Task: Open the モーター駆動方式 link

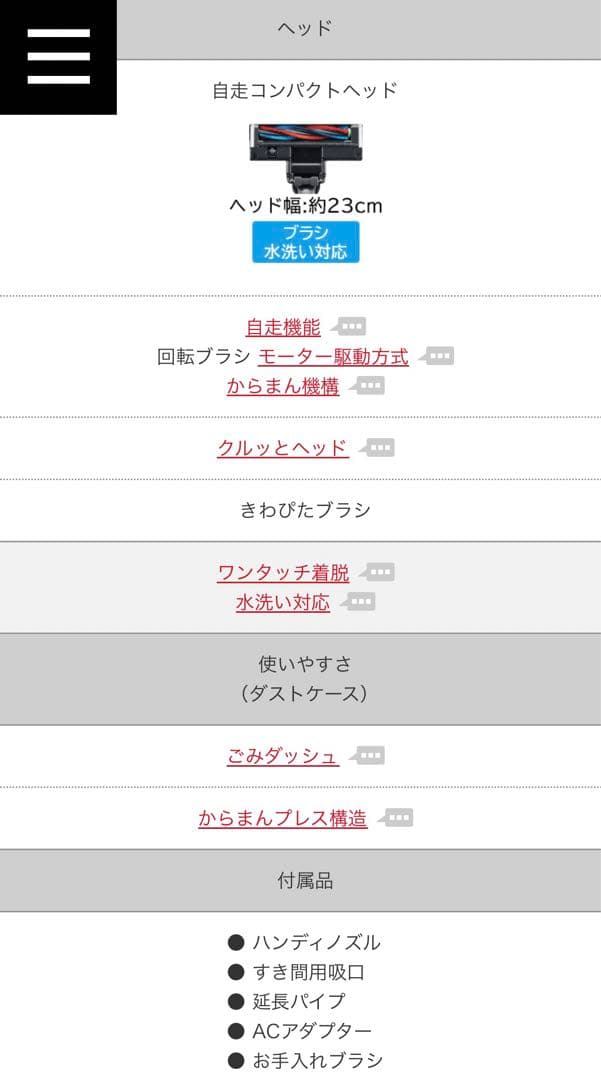Action: pyautogui.click(x=333, y=357)
